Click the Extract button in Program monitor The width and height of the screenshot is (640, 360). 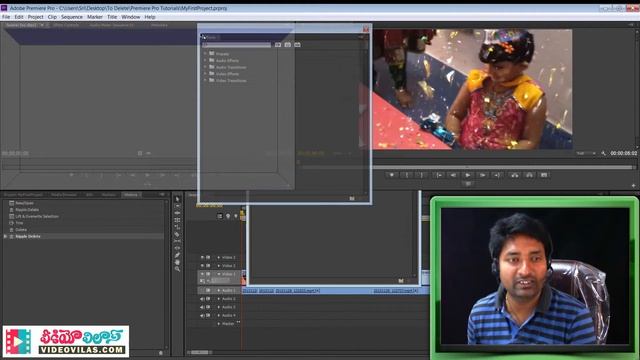(x=529, y=175)
